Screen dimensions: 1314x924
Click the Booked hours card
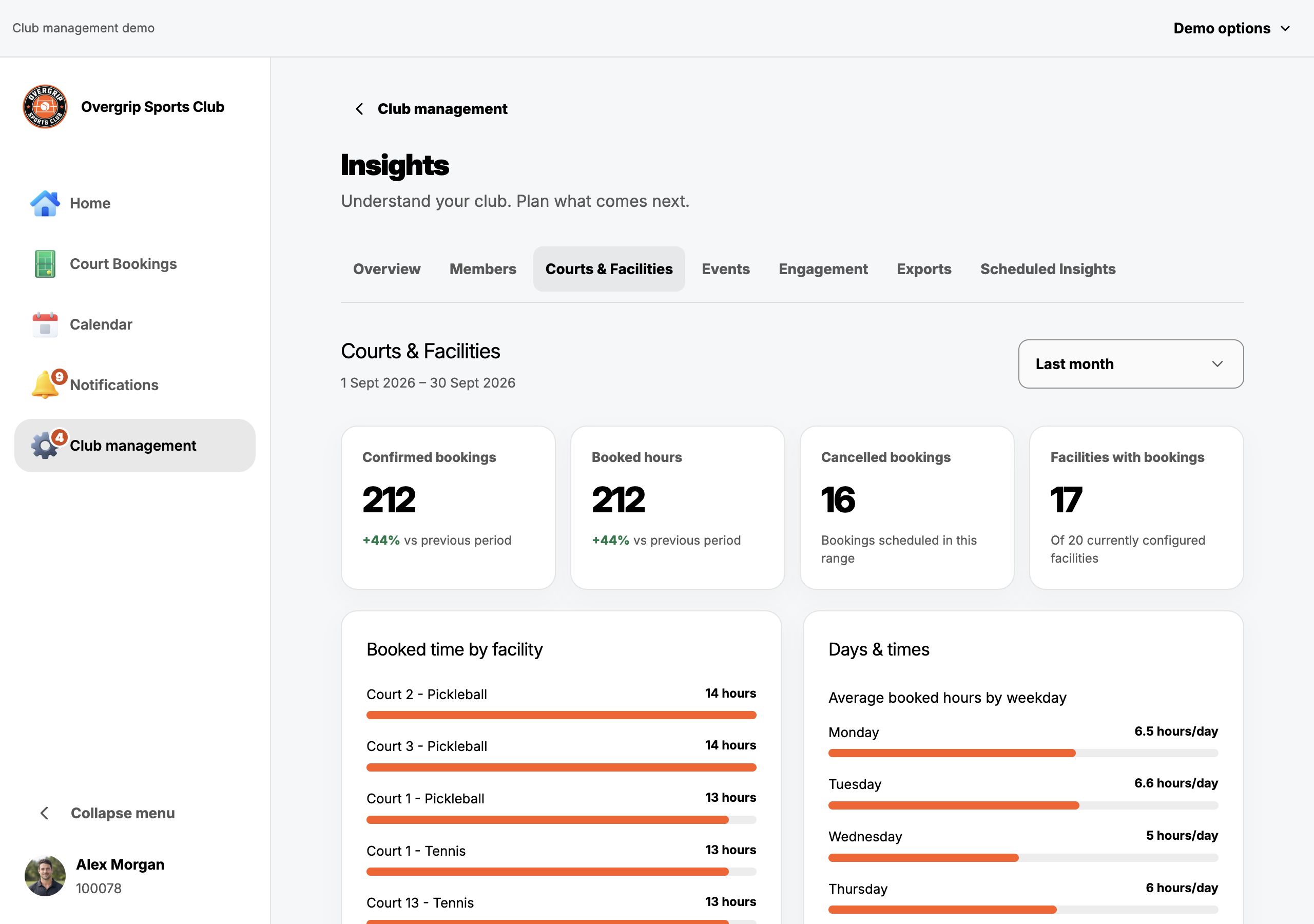(x=677, y=508)
